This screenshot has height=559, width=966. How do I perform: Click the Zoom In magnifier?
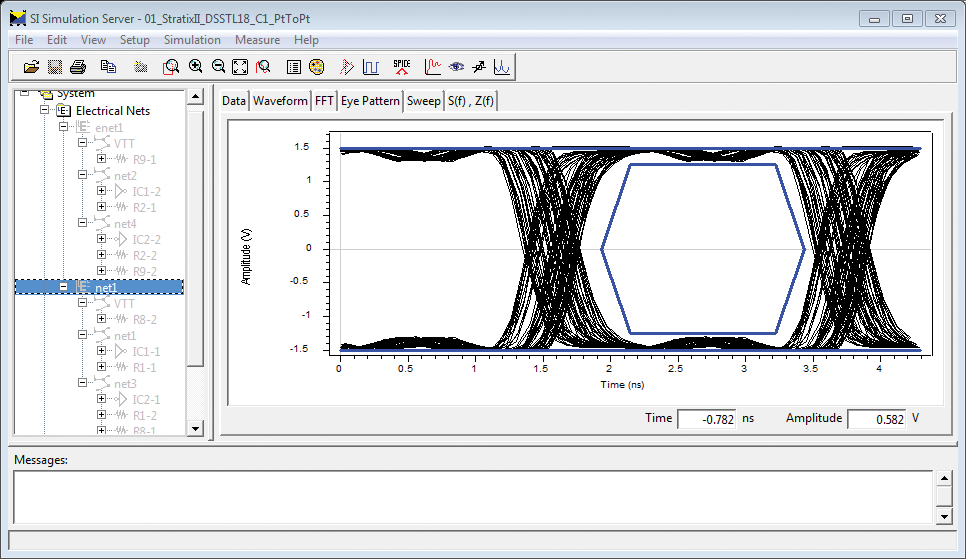(x=196, y=67)
